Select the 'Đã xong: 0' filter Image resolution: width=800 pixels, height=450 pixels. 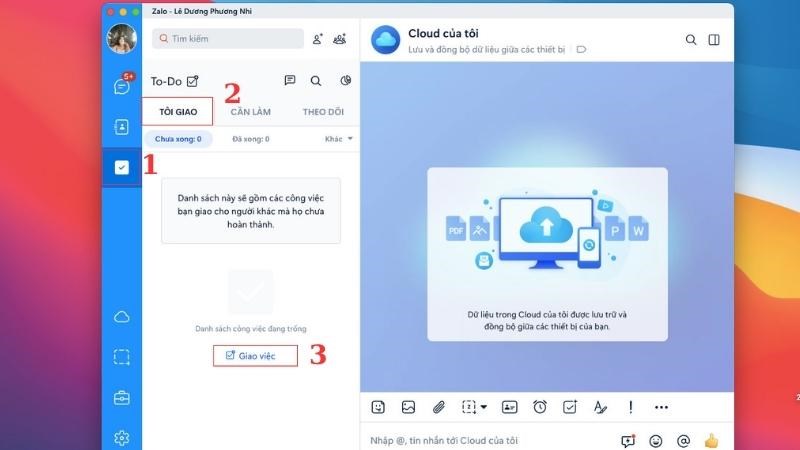(x=250, y=139)
